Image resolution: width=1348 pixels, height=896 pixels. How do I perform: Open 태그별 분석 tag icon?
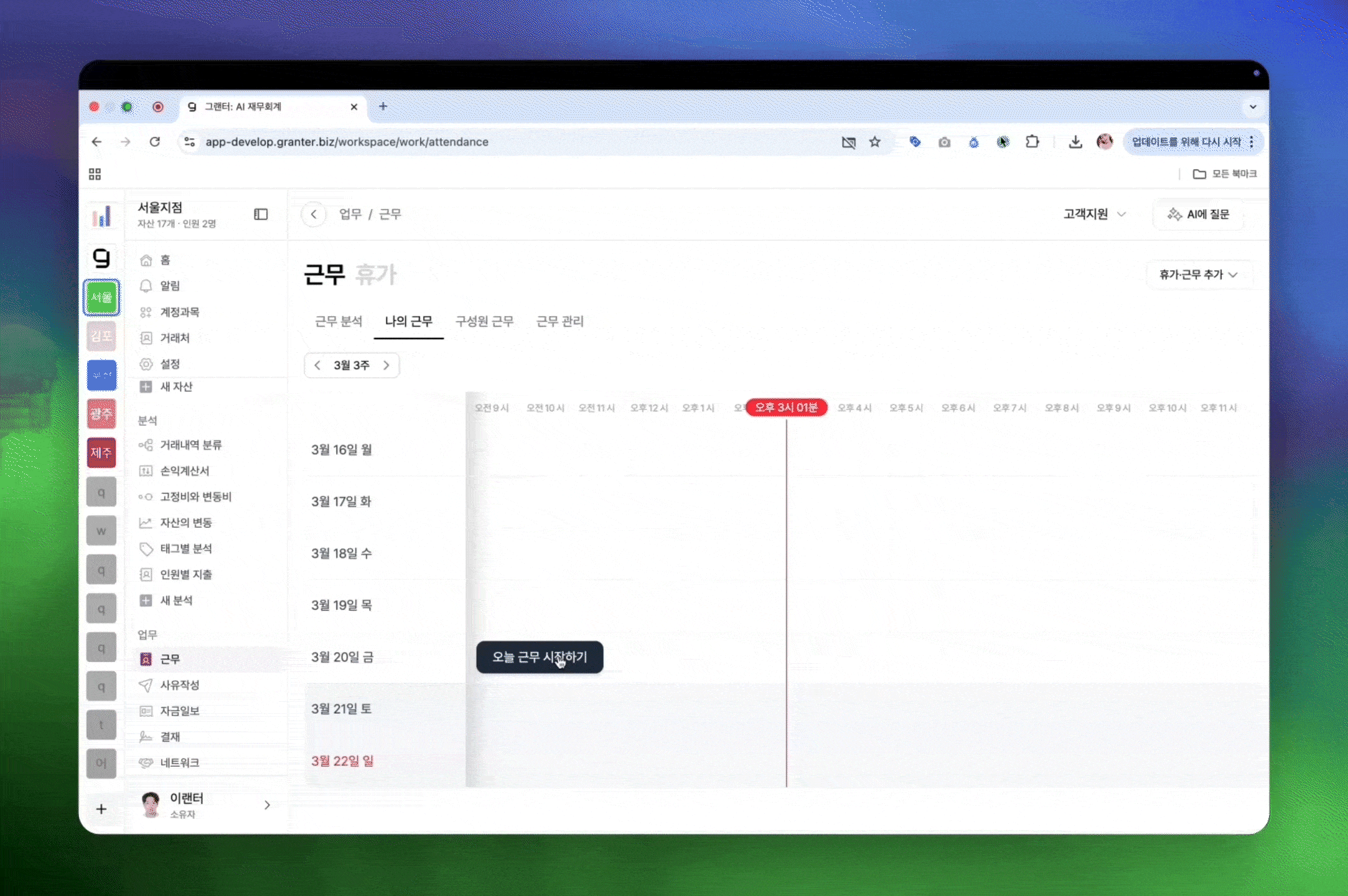coord(146,549)
